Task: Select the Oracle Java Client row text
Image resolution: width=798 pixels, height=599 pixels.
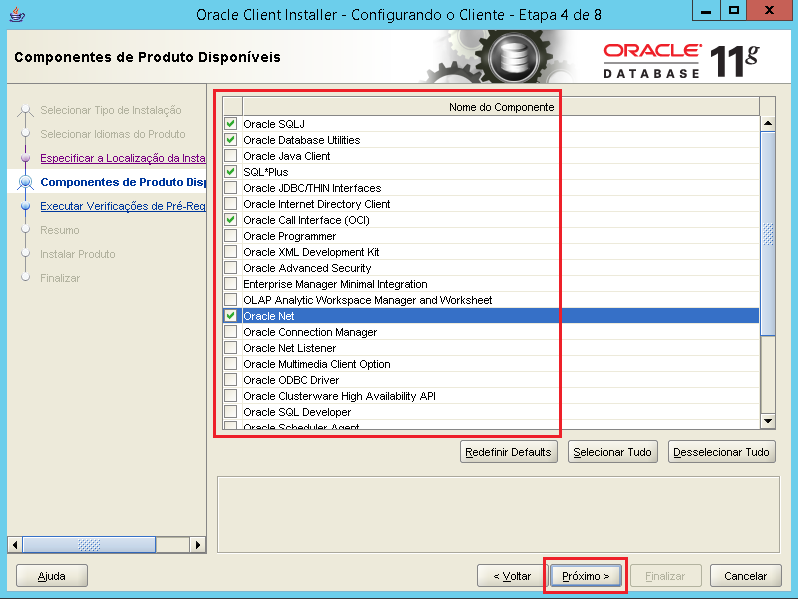Action: tap(287, 156)
